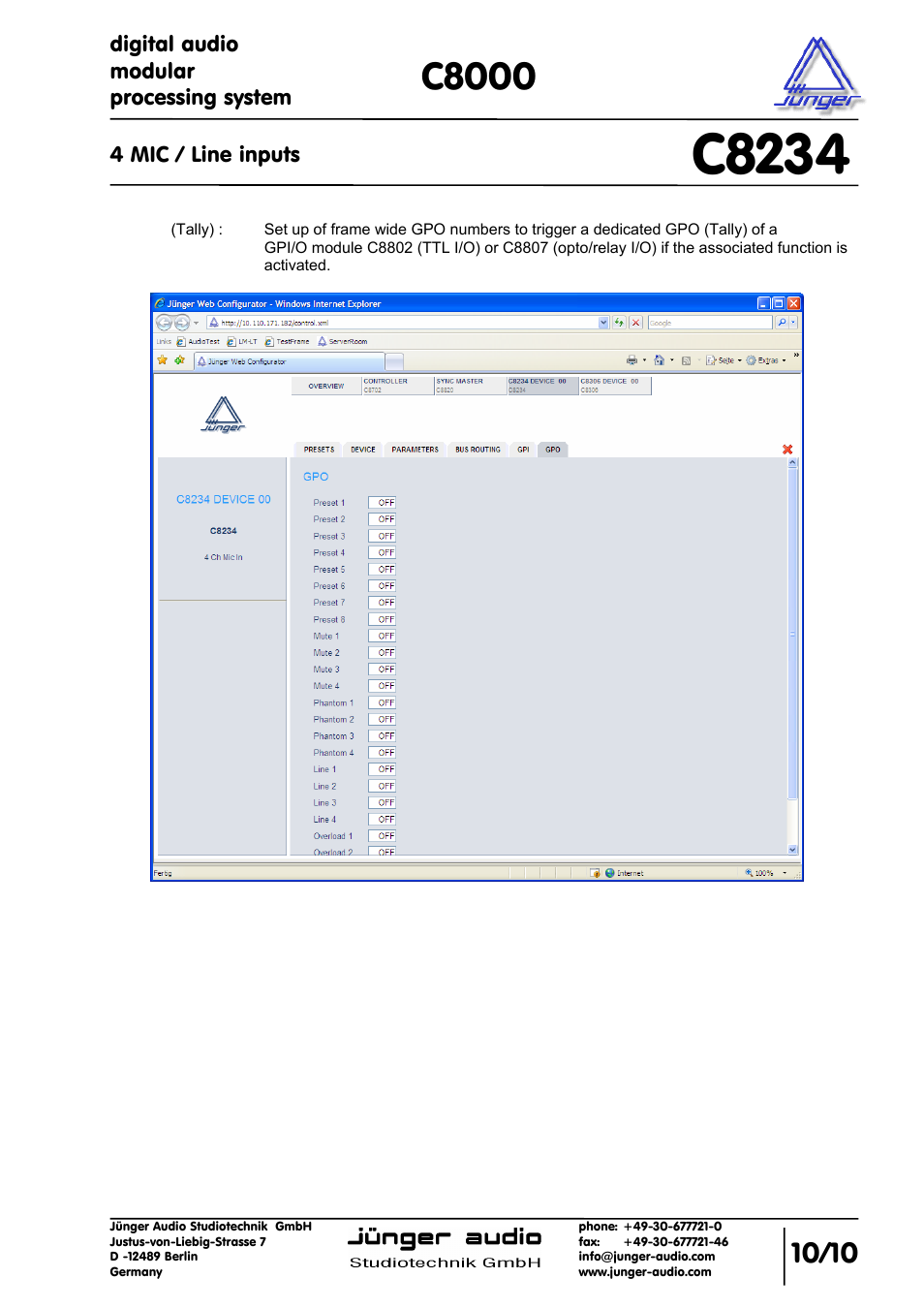The height and width of the screenshot is (1309, 924).
Task: Click the search magnifier icon
Action: pos(782,323)
